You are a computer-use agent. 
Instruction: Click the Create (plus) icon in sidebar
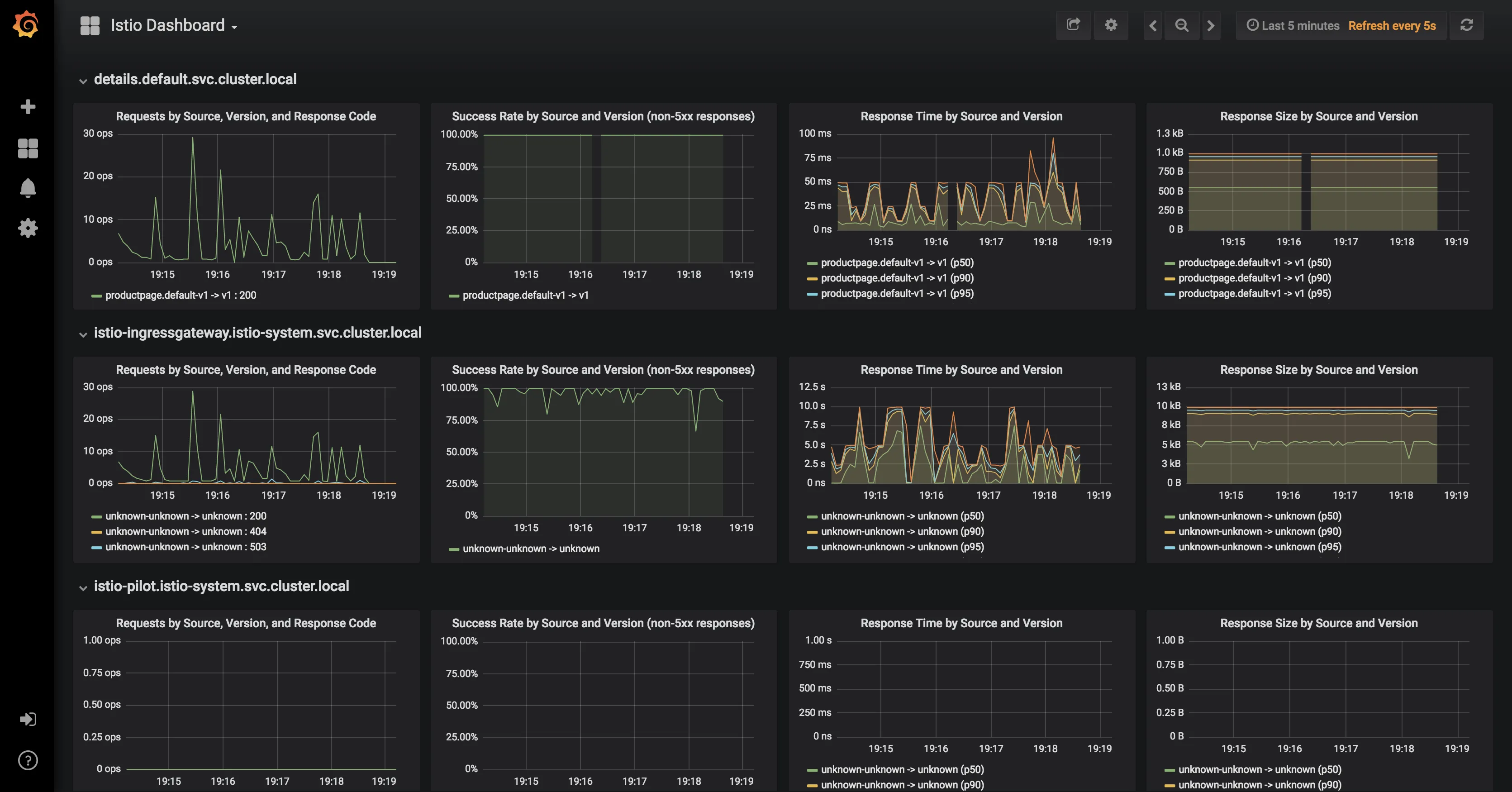(28, 106)
